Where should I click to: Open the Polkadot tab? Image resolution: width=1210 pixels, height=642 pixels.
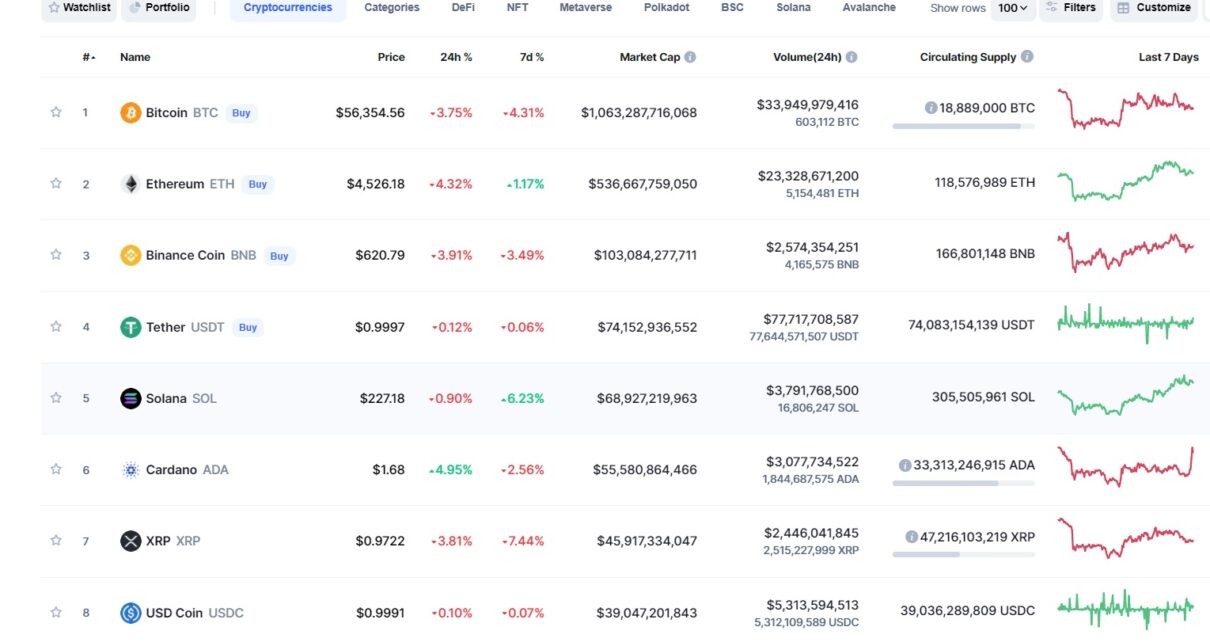click(667, 8)
